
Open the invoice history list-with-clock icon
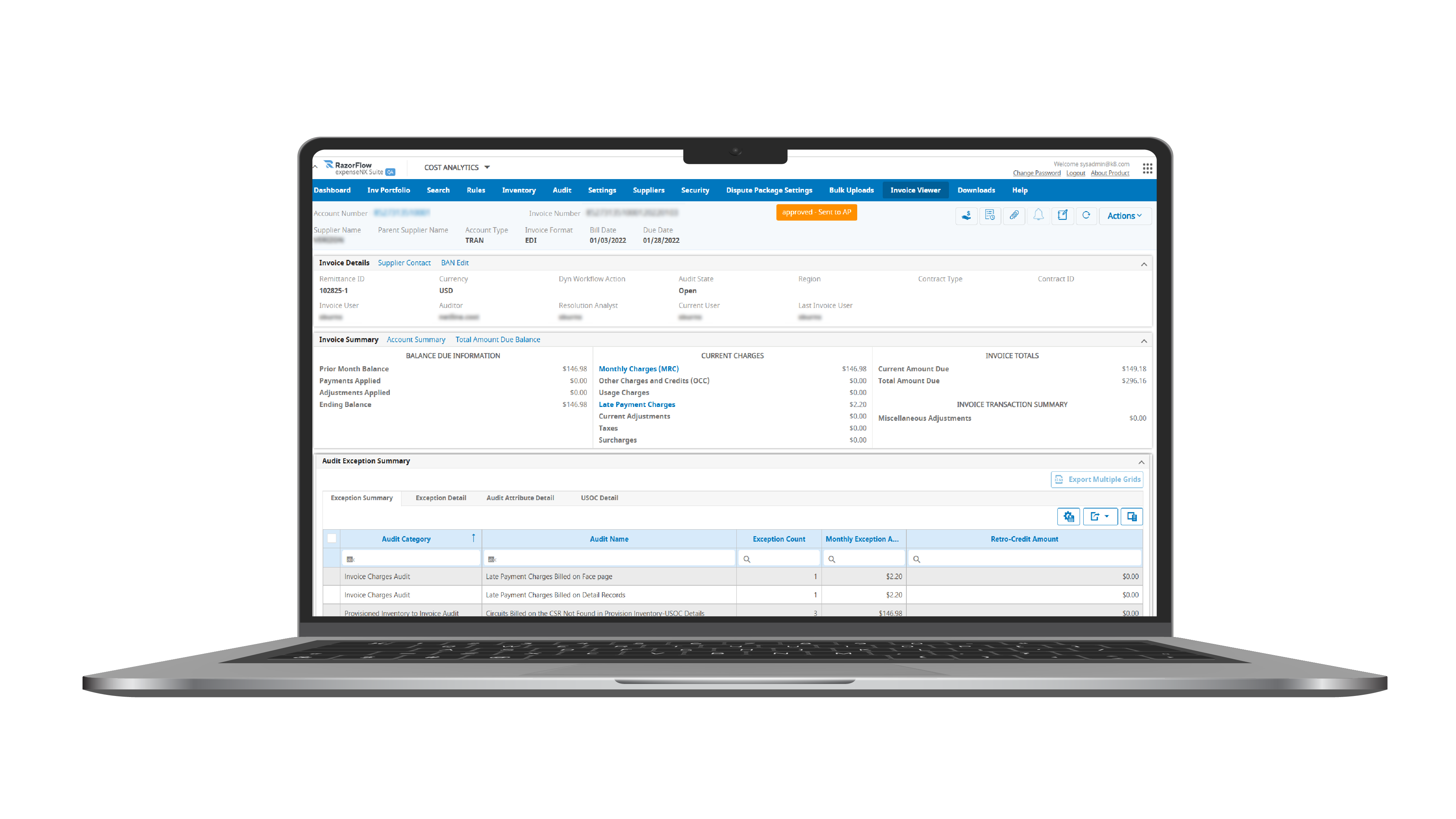tap(990, 215)
